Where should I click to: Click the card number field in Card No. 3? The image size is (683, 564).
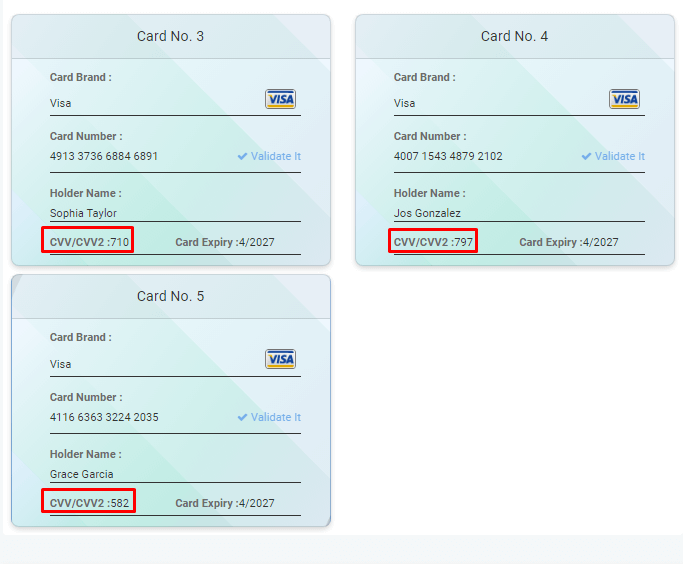pyautogui.click(x=104, y=156)
